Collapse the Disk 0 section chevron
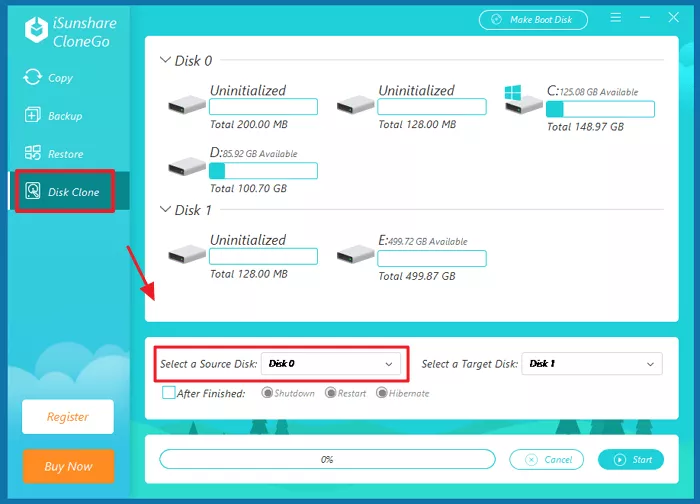The height and width of the screenshot is (504, 700). [165, 59]
